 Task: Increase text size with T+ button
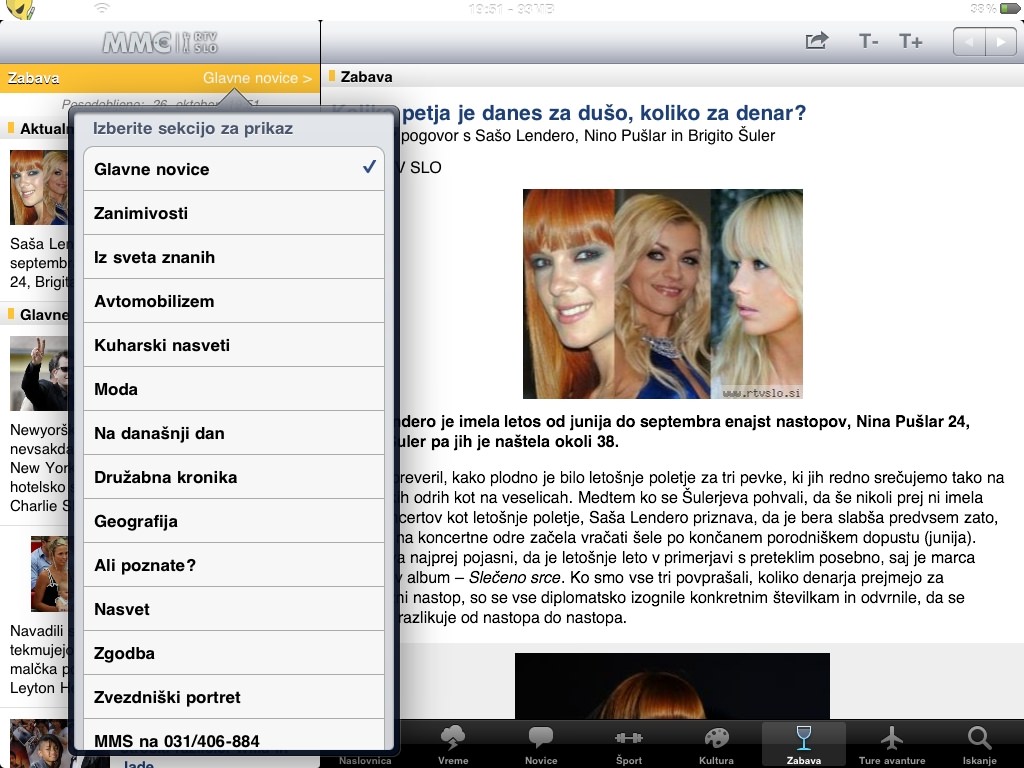point(910,41)
